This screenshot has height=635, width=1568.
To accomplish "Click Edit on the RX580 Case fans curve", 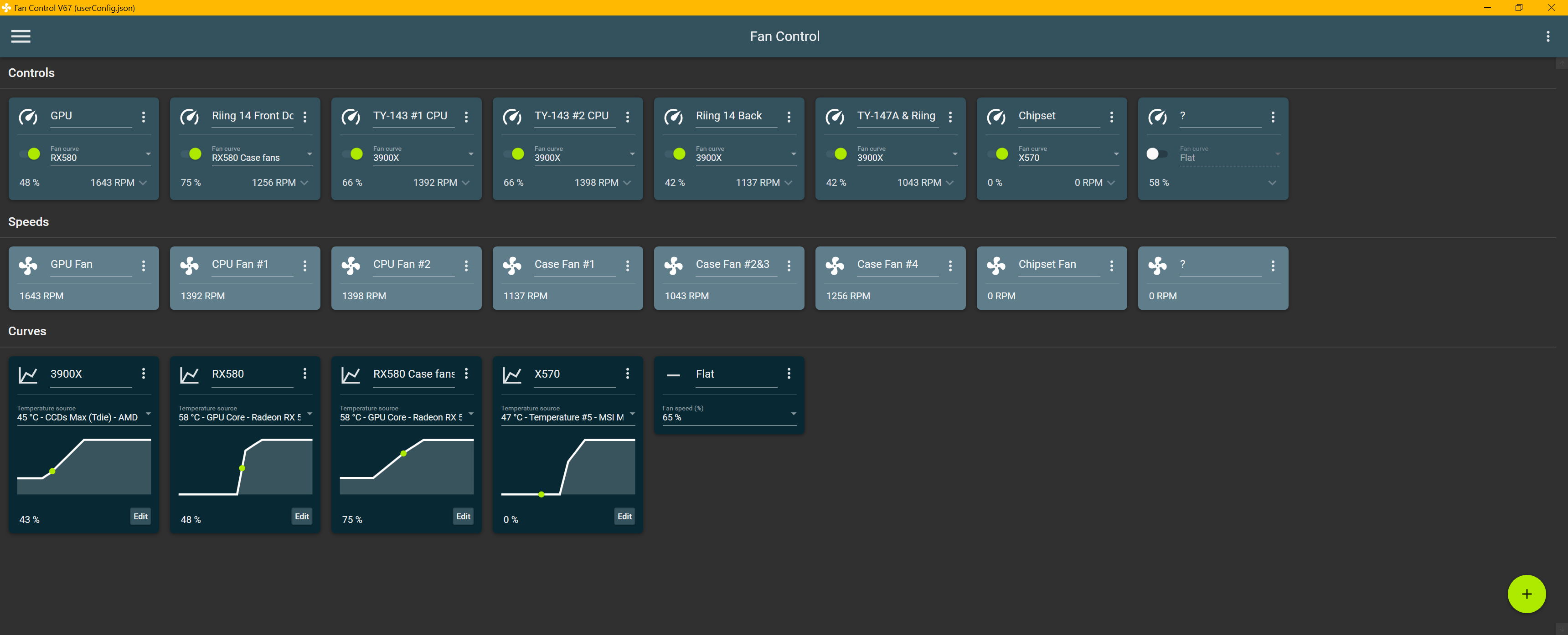I will click(x=463, y=516).
